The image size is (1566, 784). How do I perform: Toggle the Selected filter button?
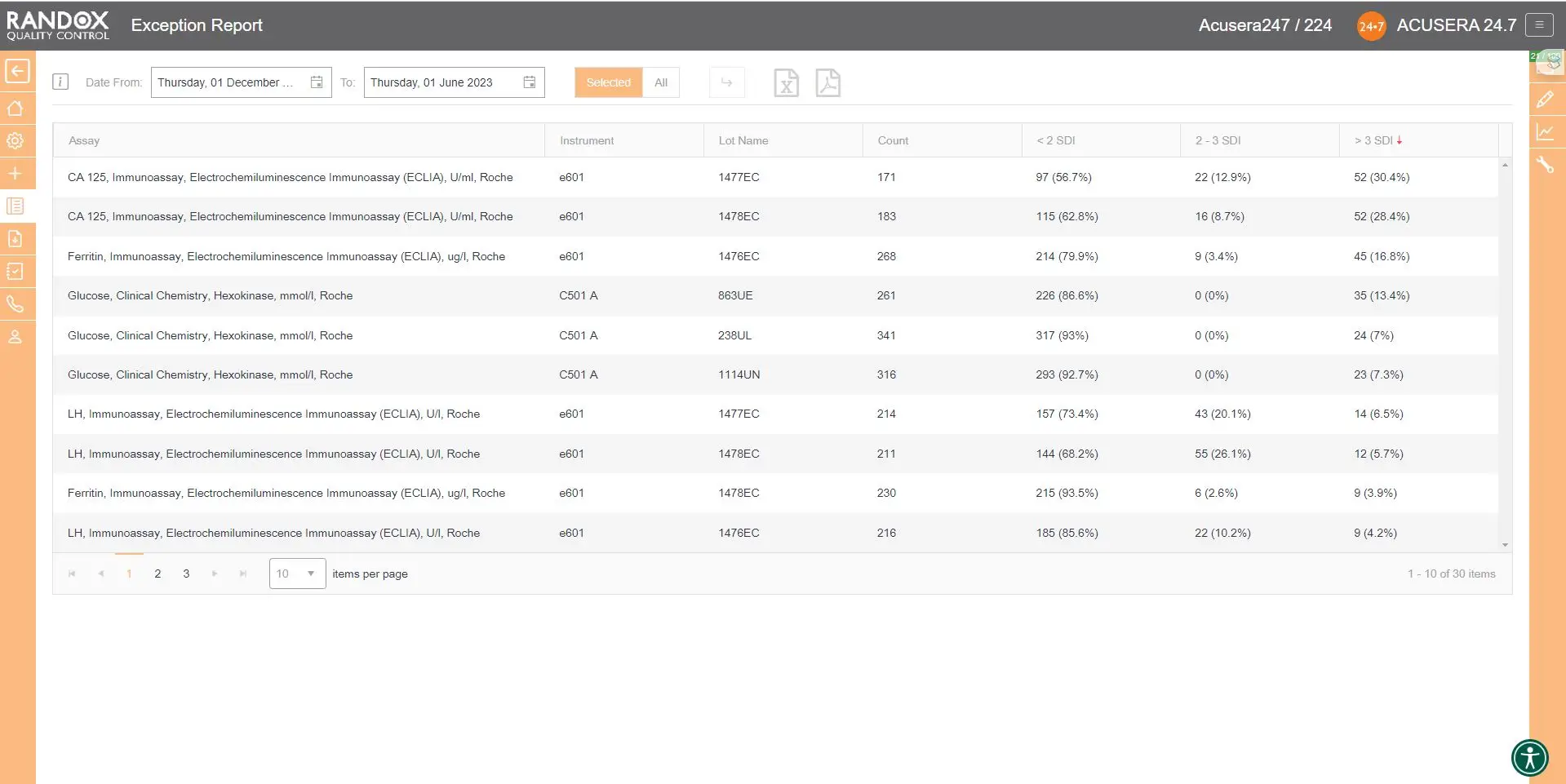tap(608, 82)
